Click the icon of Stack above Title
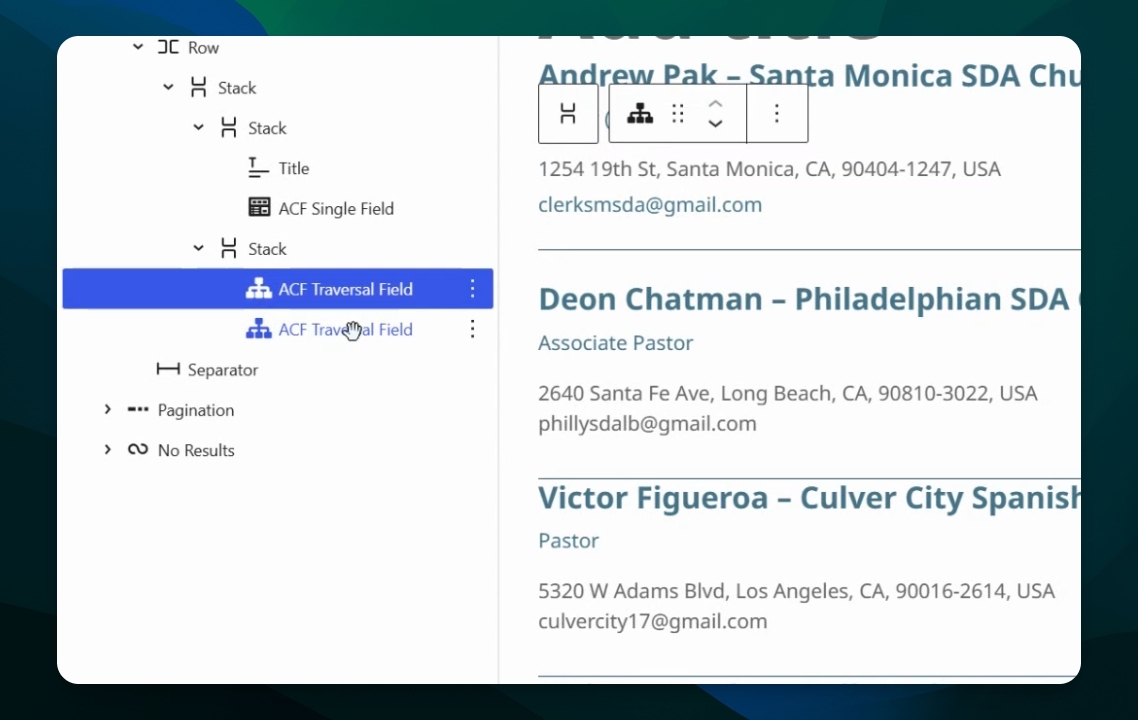The height and width of the screenshot is (720, 1138). tap(229, 128)
